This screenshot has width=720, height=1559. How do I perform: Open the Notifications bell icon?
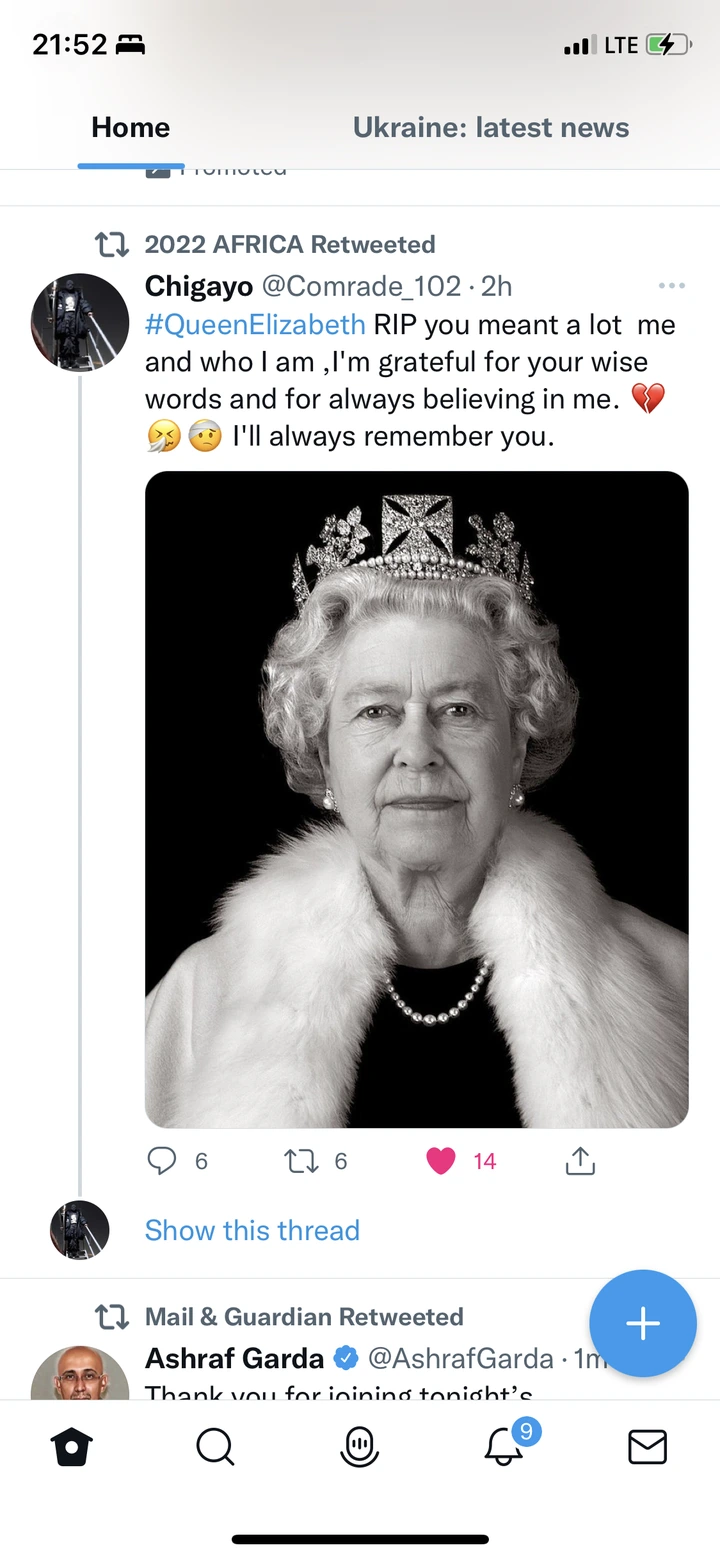(505, 1447)
